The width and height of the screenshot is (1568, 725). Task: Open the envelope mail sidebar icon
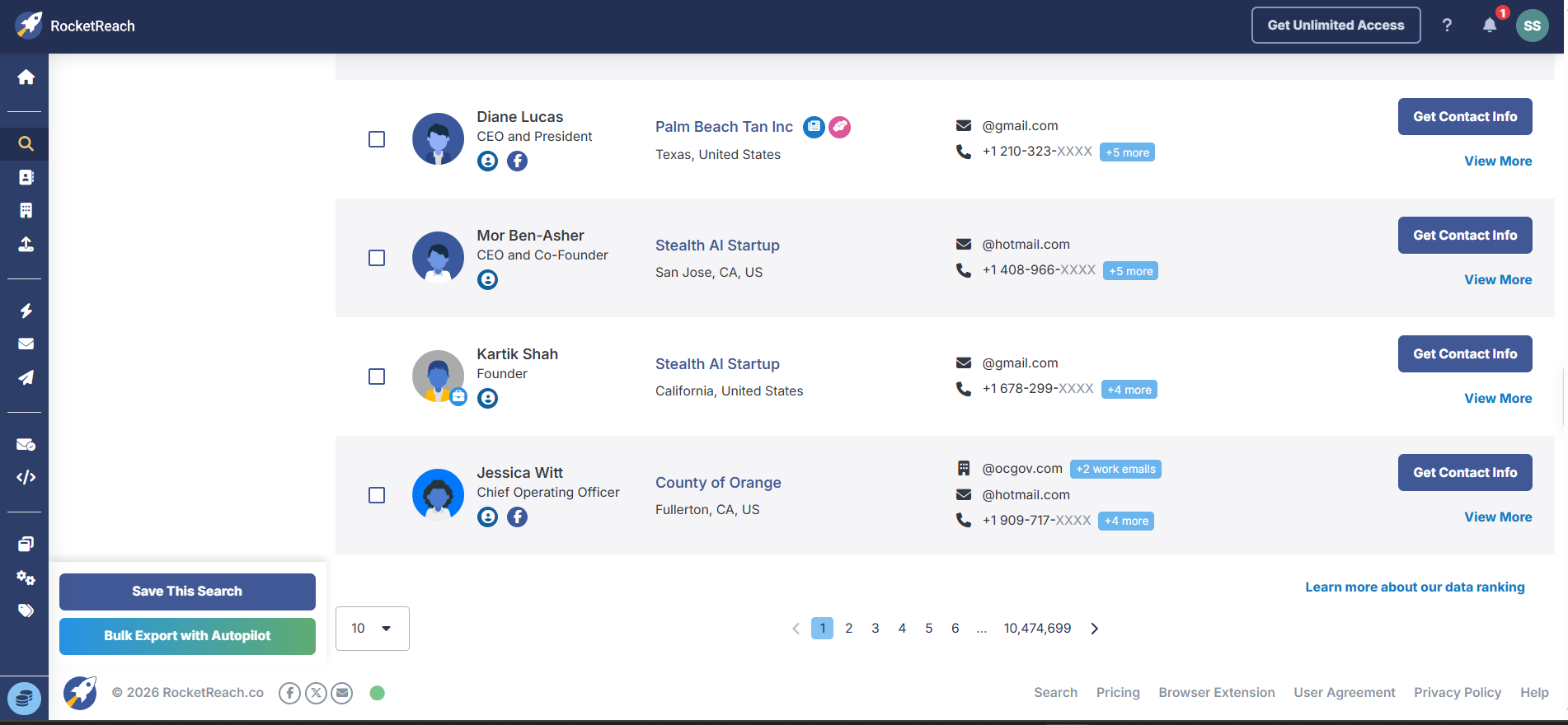pyautogui.click(x=26, y=344)
